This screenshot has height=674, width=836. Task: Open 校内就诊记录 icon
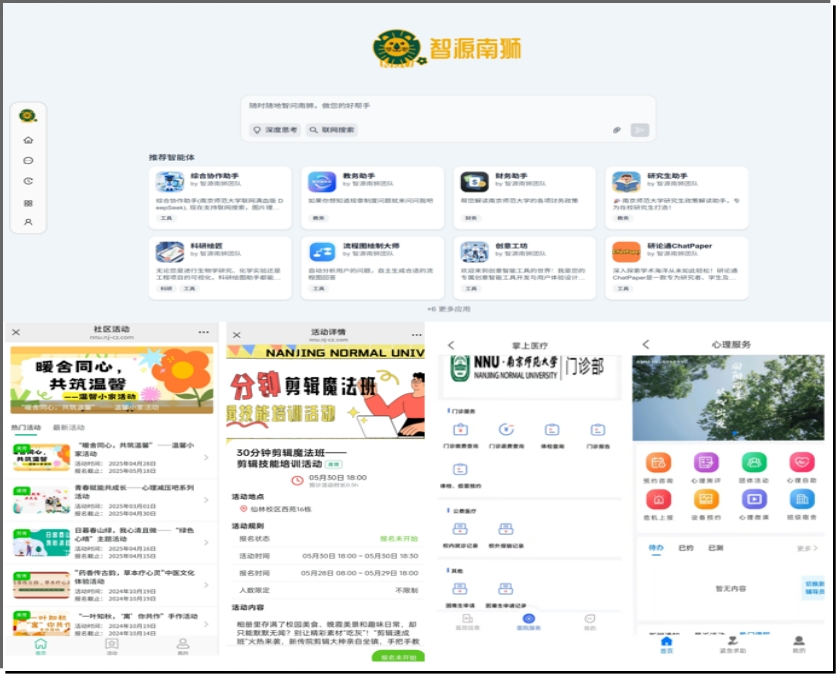460,528
